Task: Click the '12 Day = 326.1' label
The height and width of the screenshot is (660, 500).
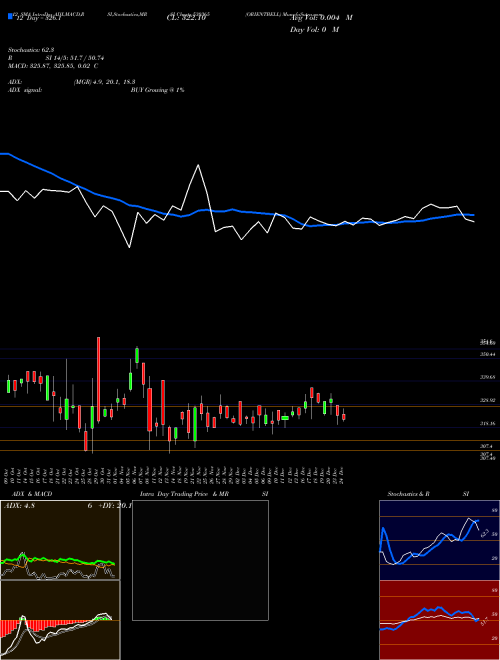Action: 38,18
